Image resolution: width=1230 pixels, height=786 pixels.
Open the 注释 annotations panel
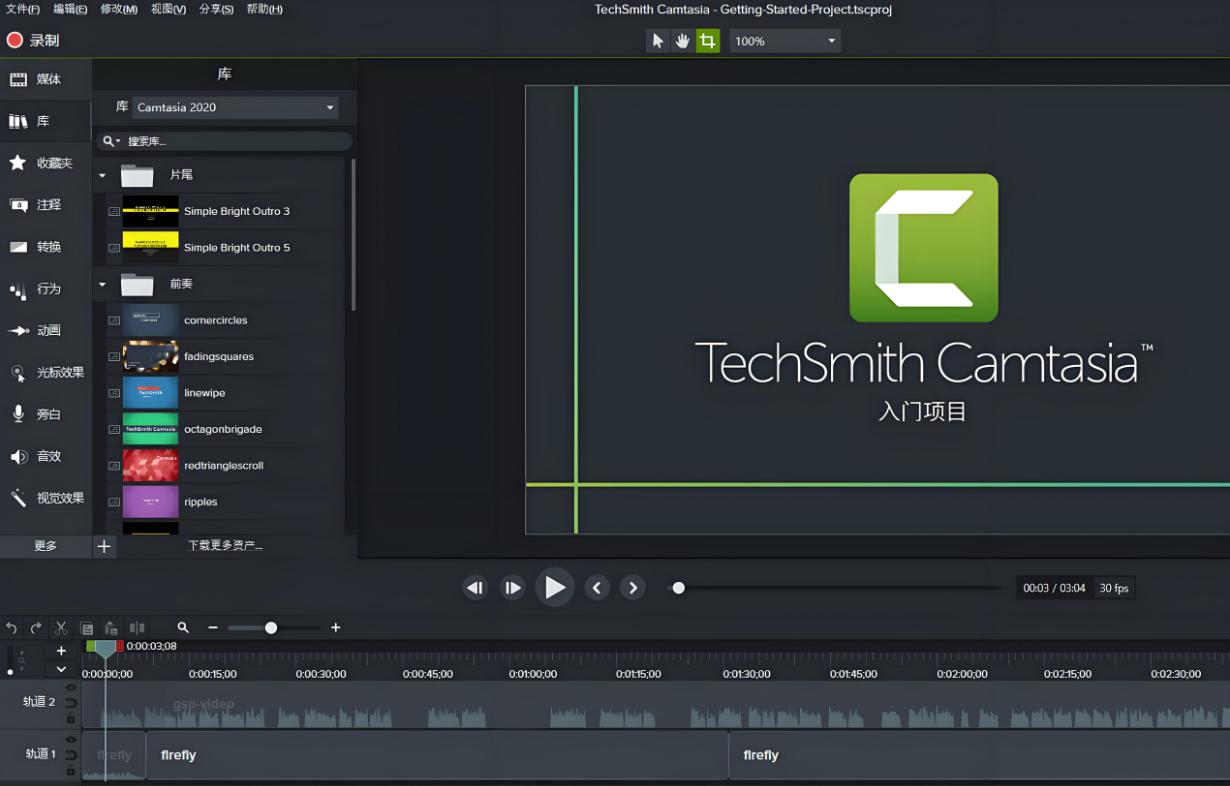point(46,205)
